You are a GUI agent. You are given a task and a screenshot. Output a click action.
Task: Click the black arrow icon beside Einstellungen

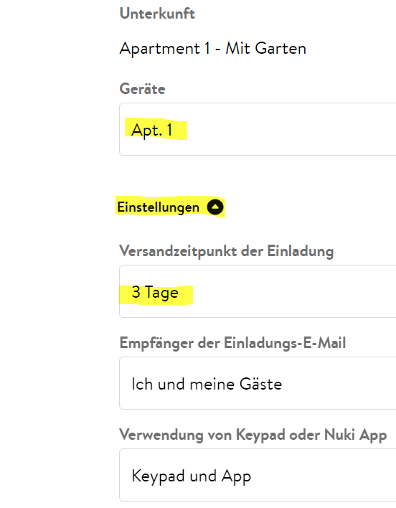(215, 207)
